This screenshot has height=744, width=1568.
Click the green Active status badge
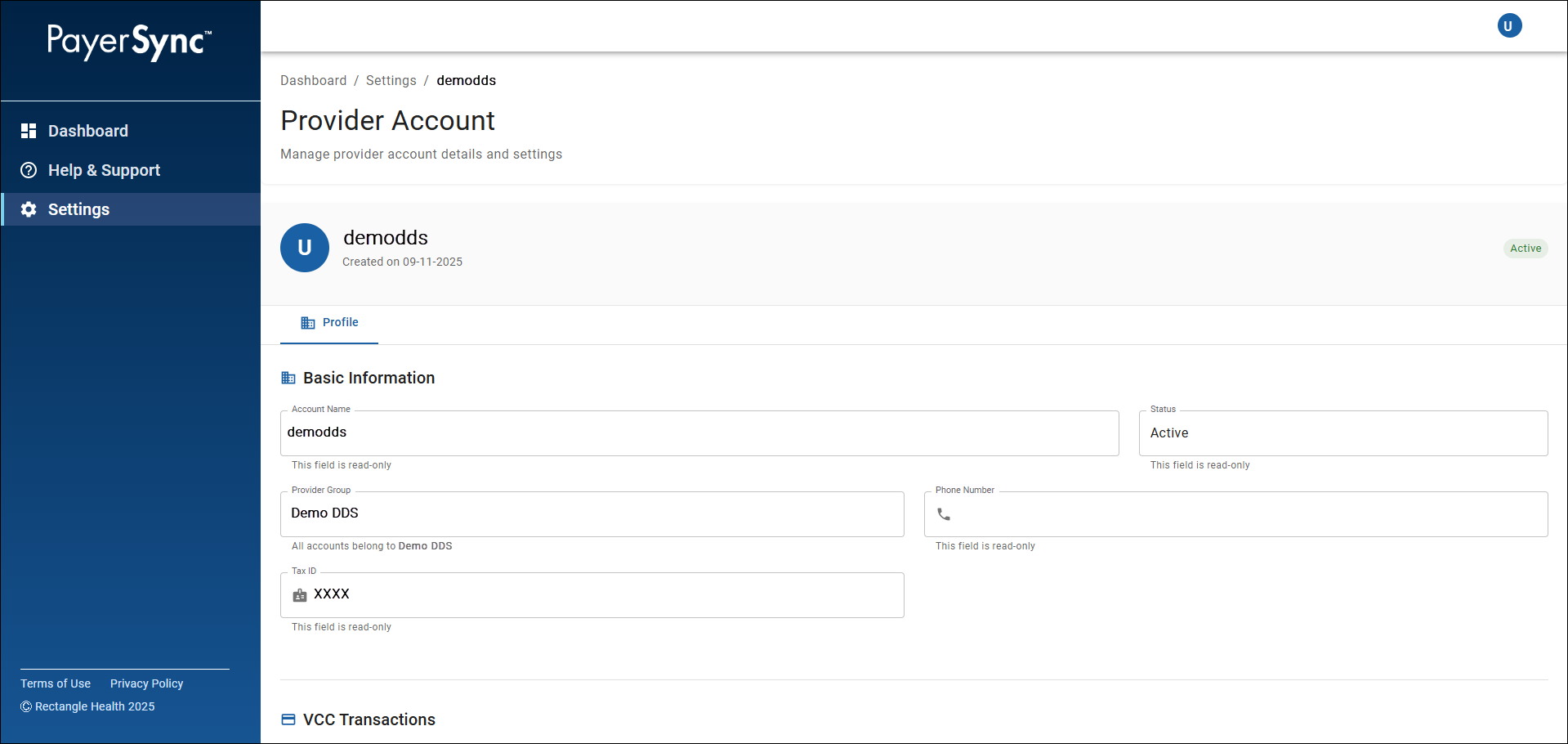[1526, 249]
